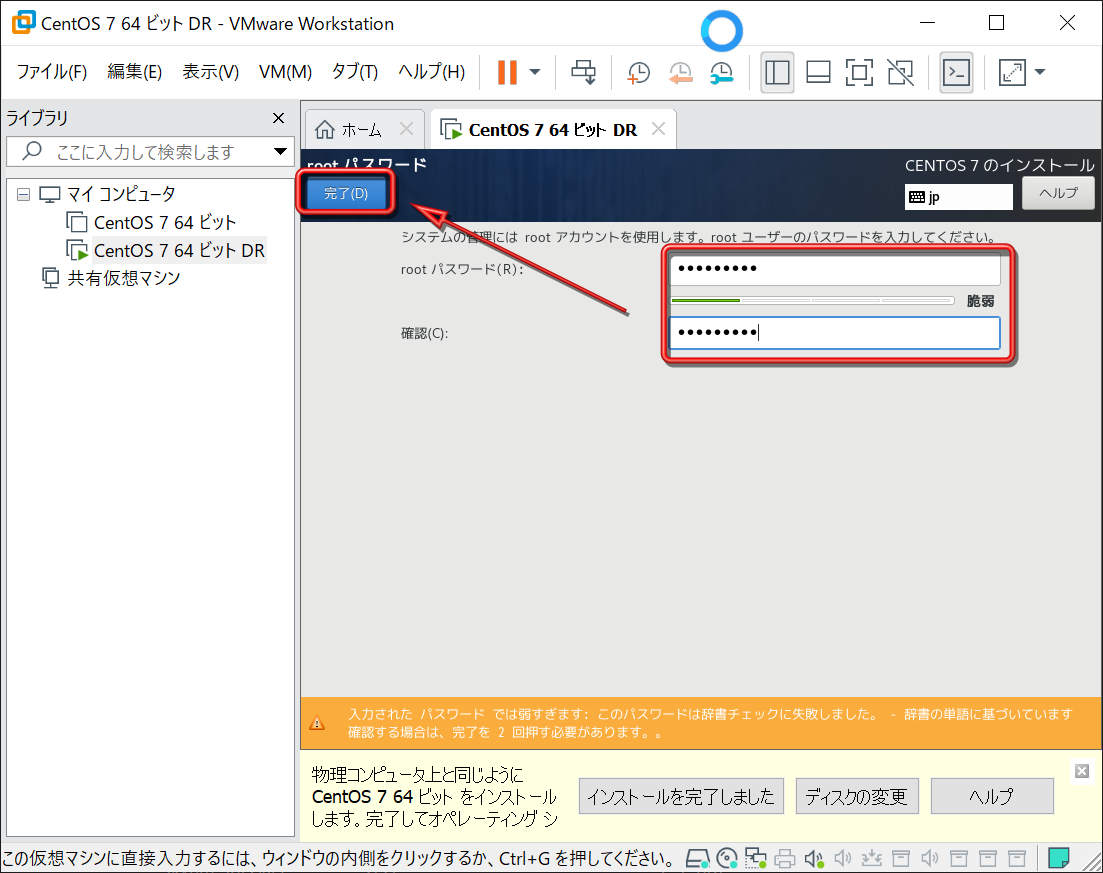Open the タブ(T) menu
This screenshot has width=1103, height=873.
[x=355, y=72]
